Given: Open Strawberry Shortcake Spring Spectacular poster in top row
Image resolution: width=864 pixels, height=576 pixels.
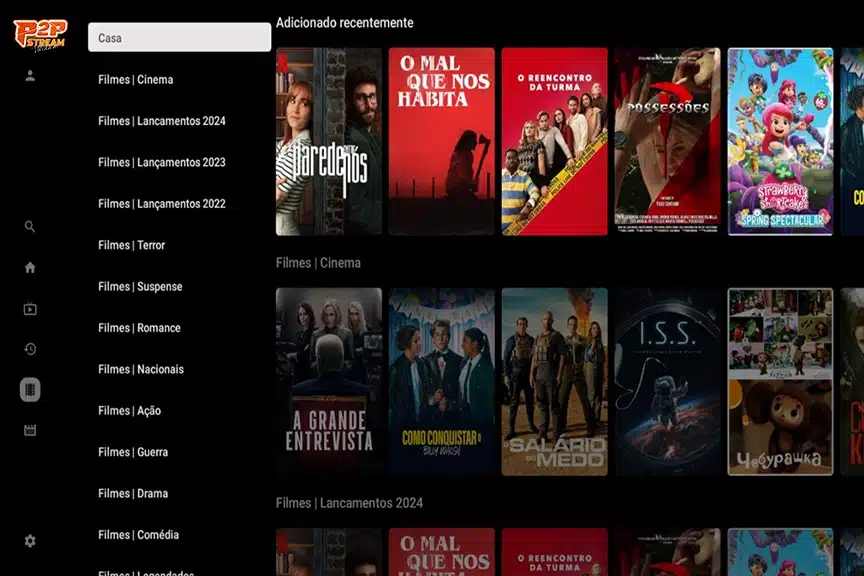Looking at the screenshot, I should click(780, 142).
